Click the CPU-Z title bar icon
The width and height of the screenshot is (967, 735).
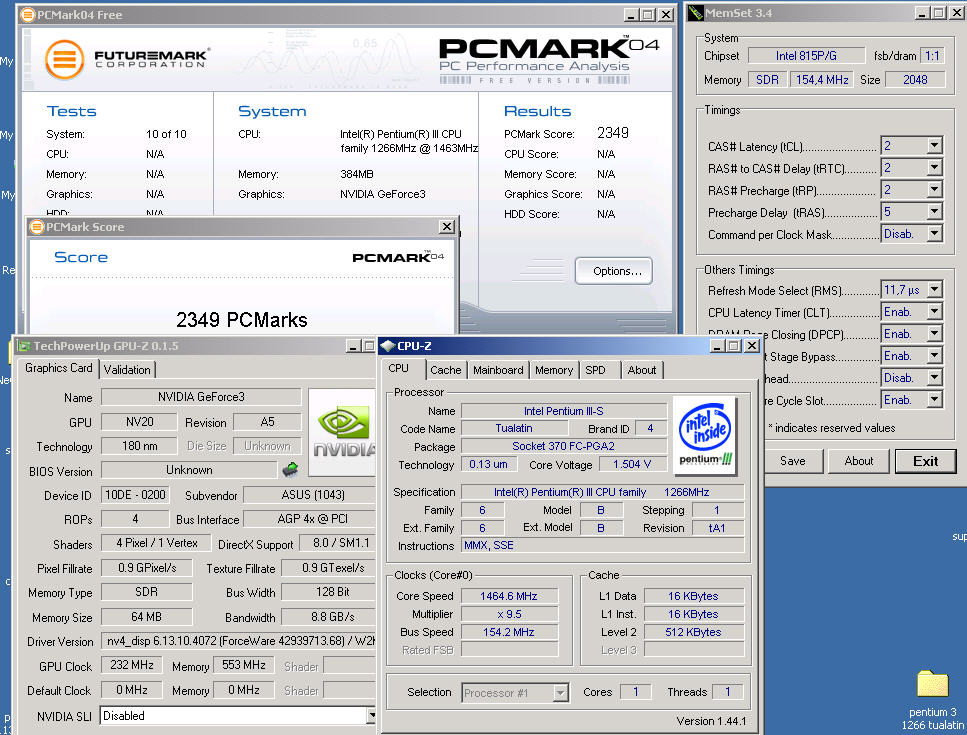(388, 346)
